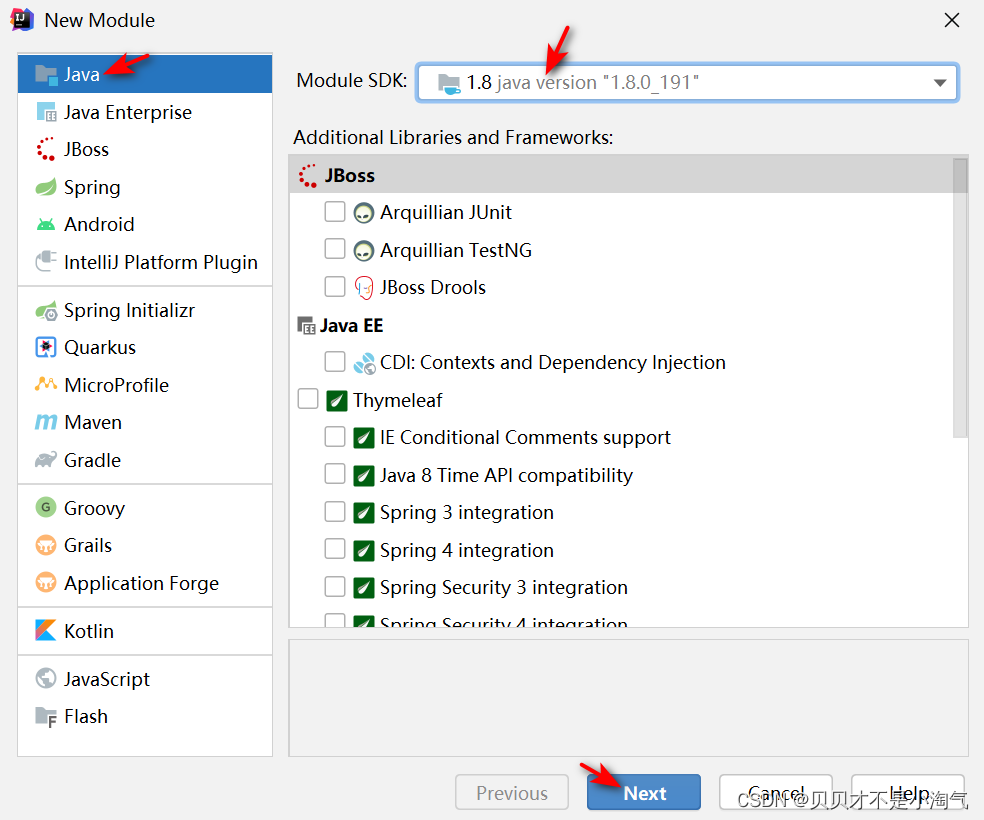This screenshot has height=820, width=984.
Task: Enable Spring Security 3 integration checkbox
Action: pyautogui.click(x=334, y=587)
